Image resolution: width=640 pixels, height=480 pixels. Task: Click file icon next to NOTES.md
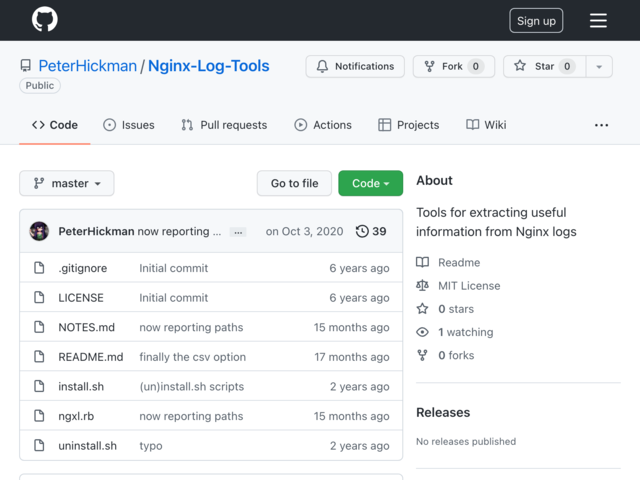39,327
